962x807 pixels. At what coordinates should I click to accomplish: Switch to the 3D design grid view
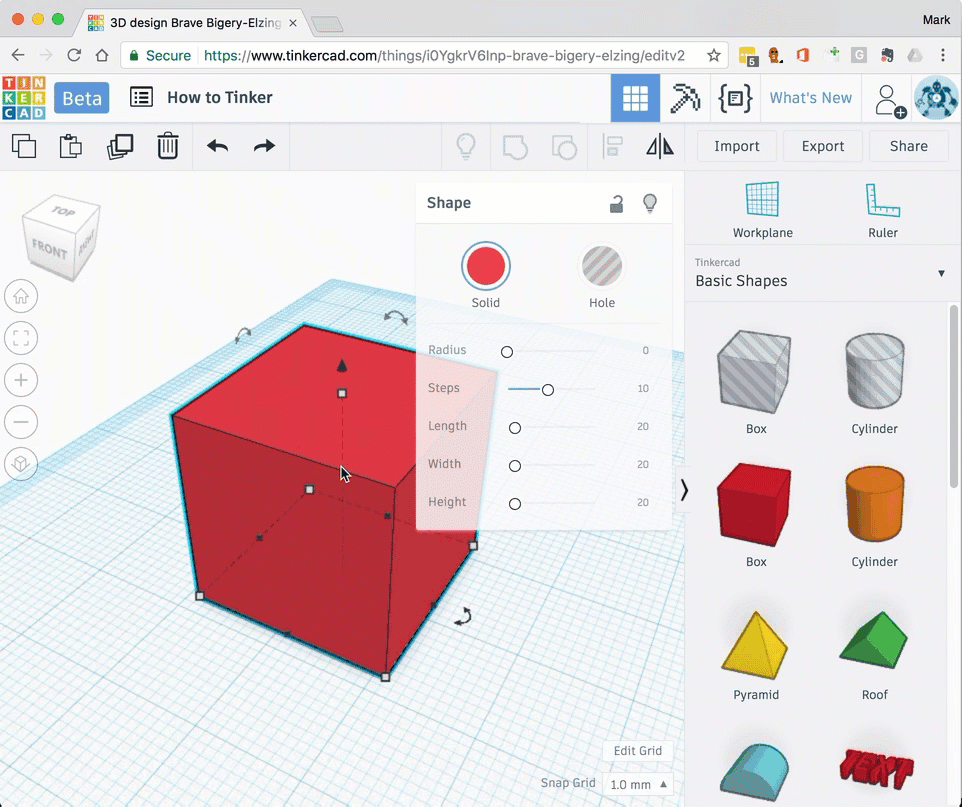(635, 98)
